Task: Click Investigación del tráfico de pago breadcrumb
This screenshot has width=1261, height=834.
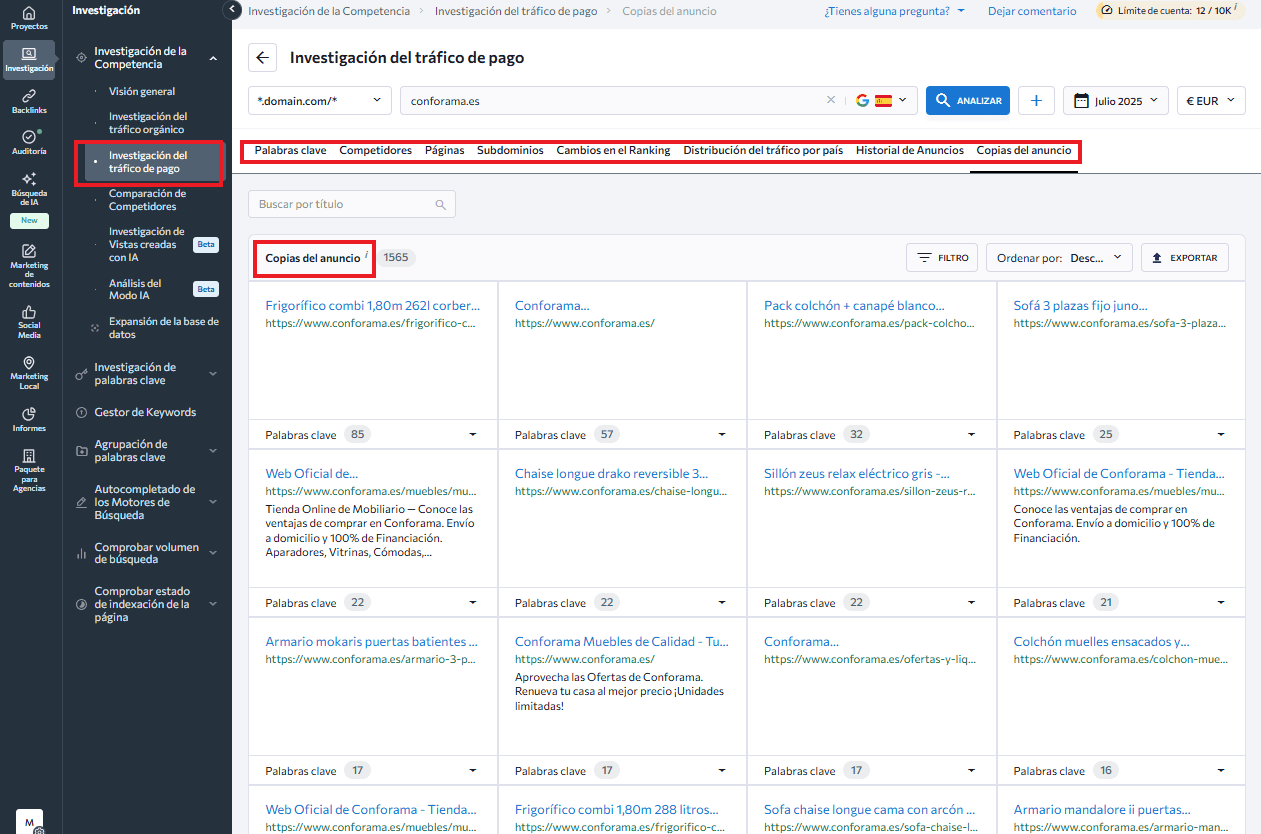Action: (516, 11)
